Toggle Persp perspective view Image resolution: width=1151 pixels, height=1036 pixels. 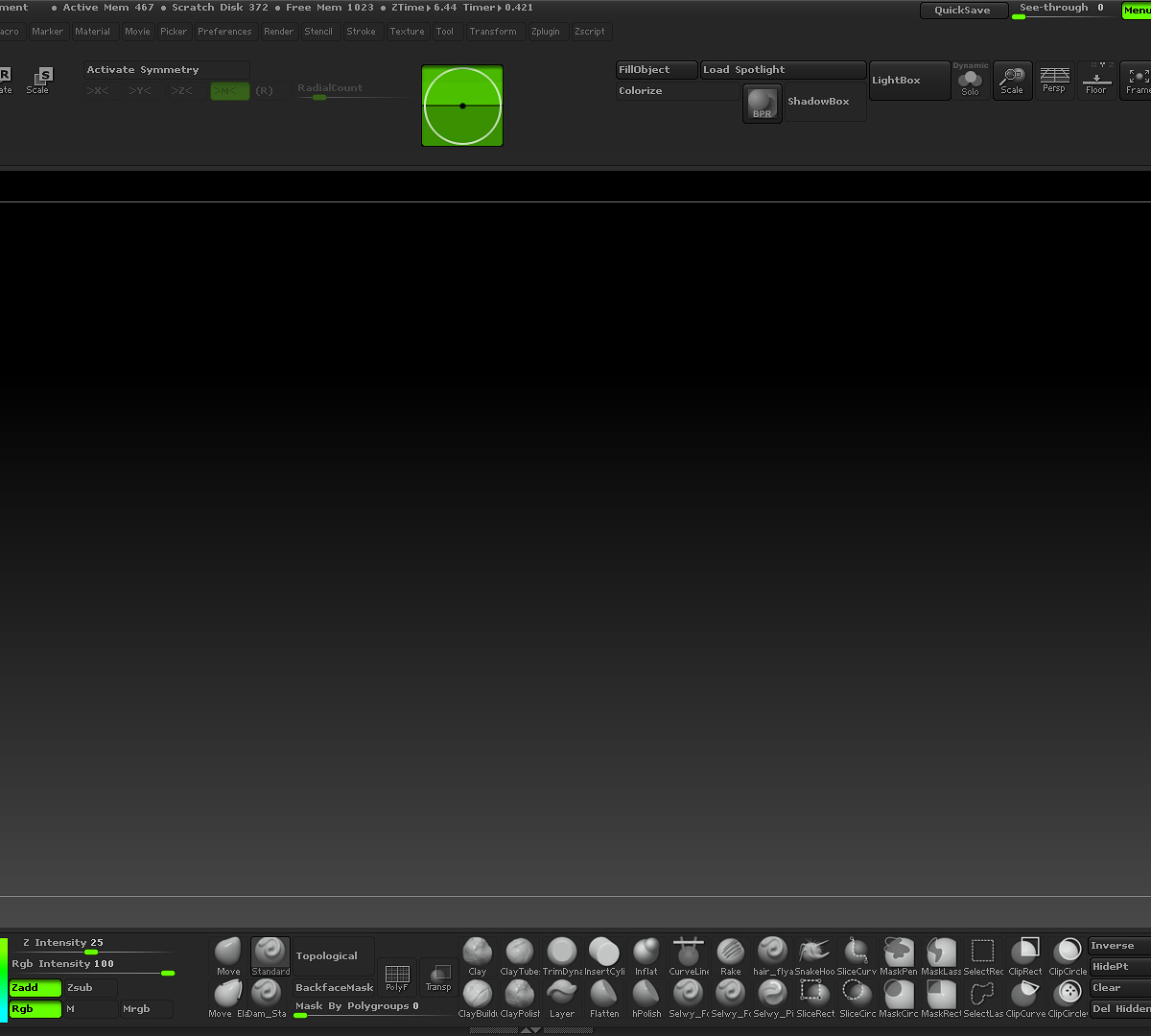[x=1054, y=81]
